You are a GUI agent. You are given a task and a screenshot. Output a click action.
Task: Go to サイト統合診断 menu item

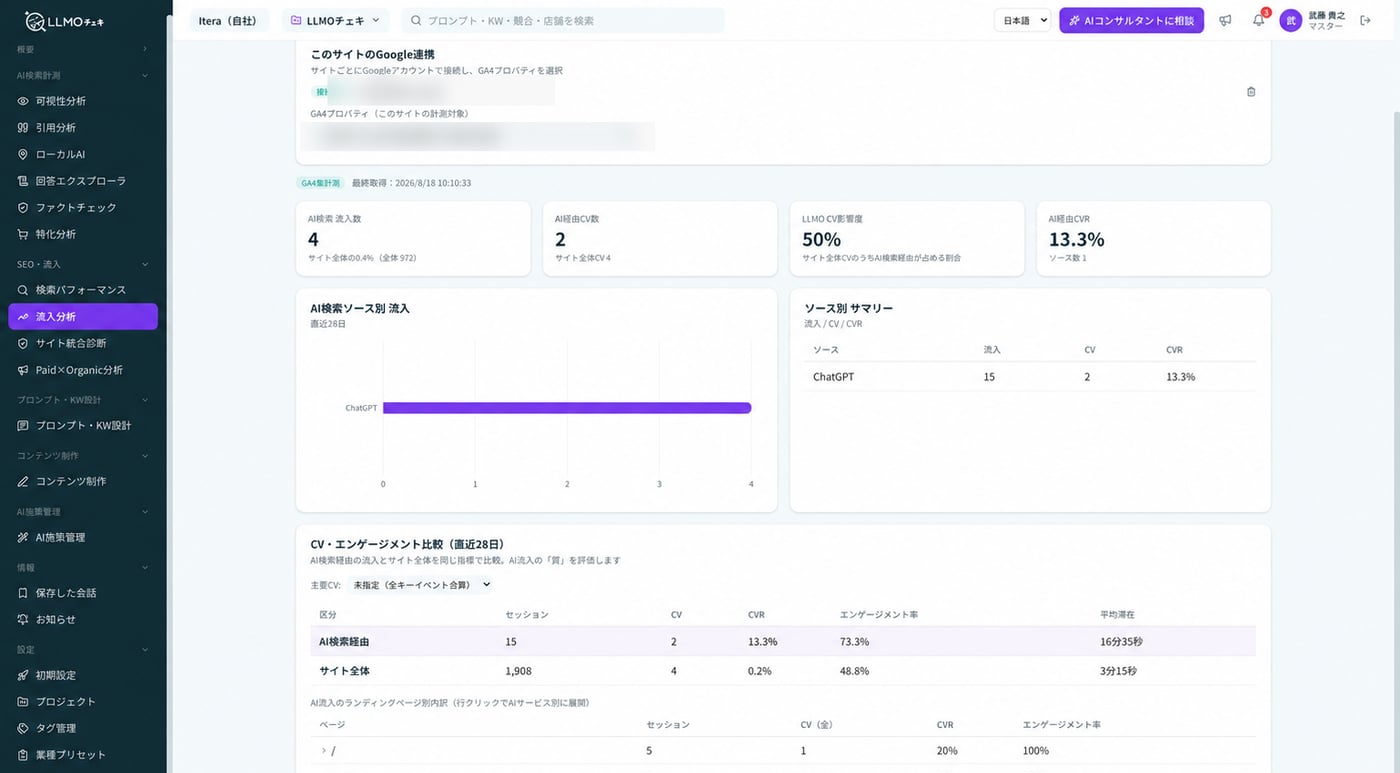pos(83,343)
